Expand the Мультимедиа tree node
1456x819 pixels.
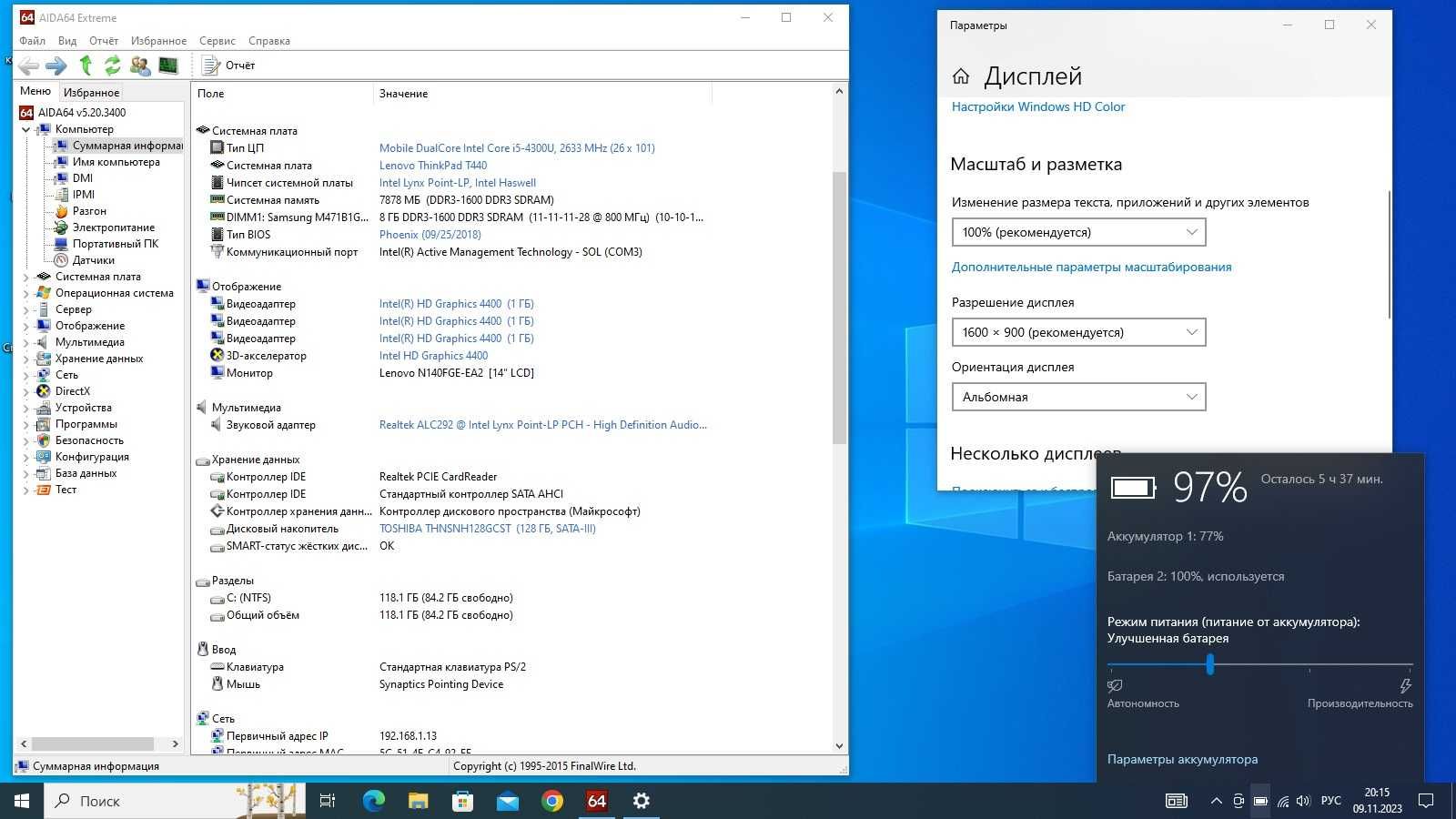pos(25,342)
